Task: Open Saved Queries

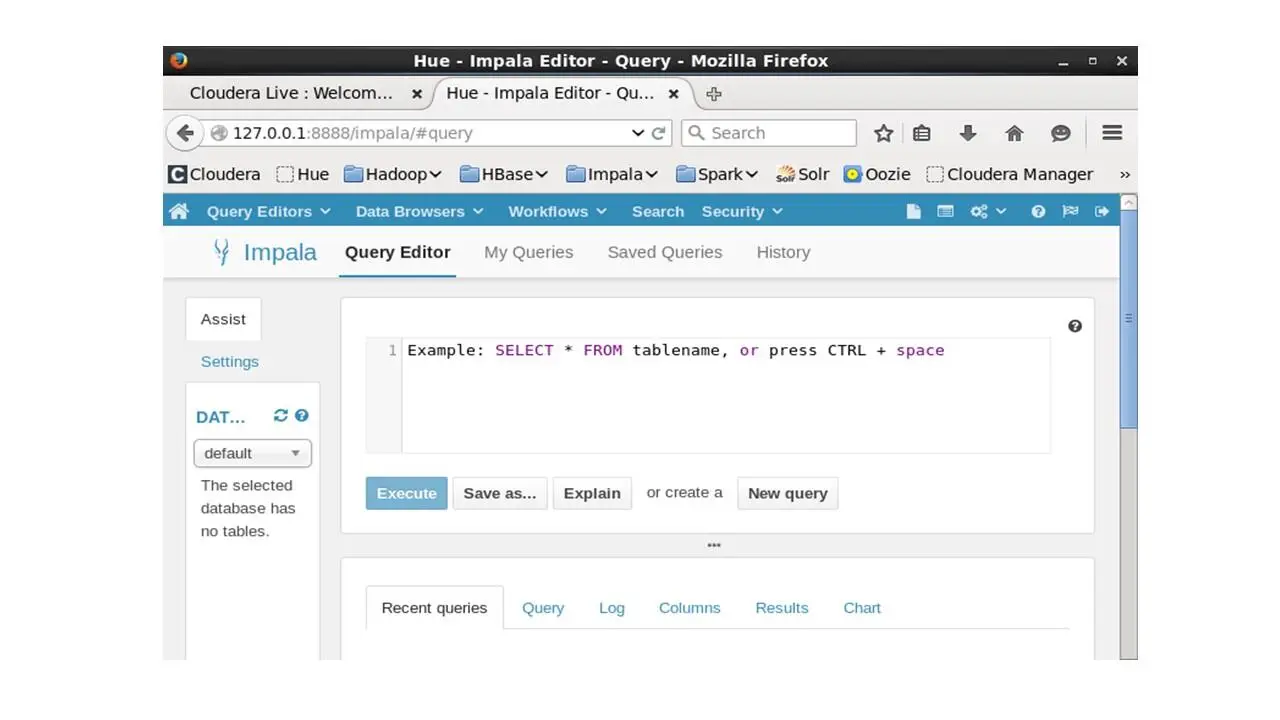Action: click(x=665, y=252)
